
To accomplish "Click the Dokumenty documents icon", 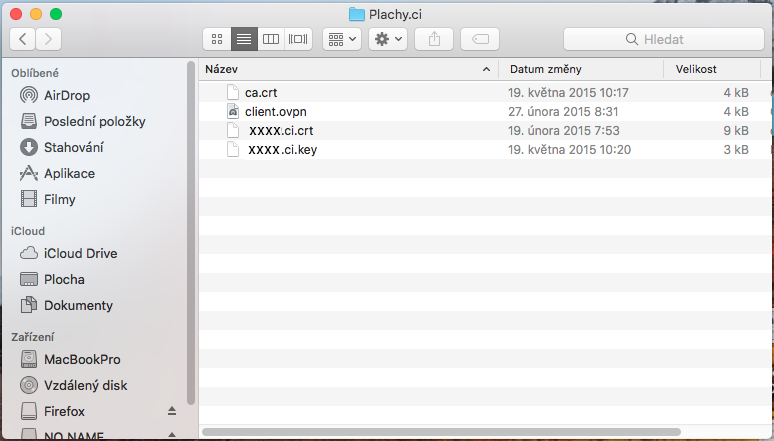I will pos(29,305).
